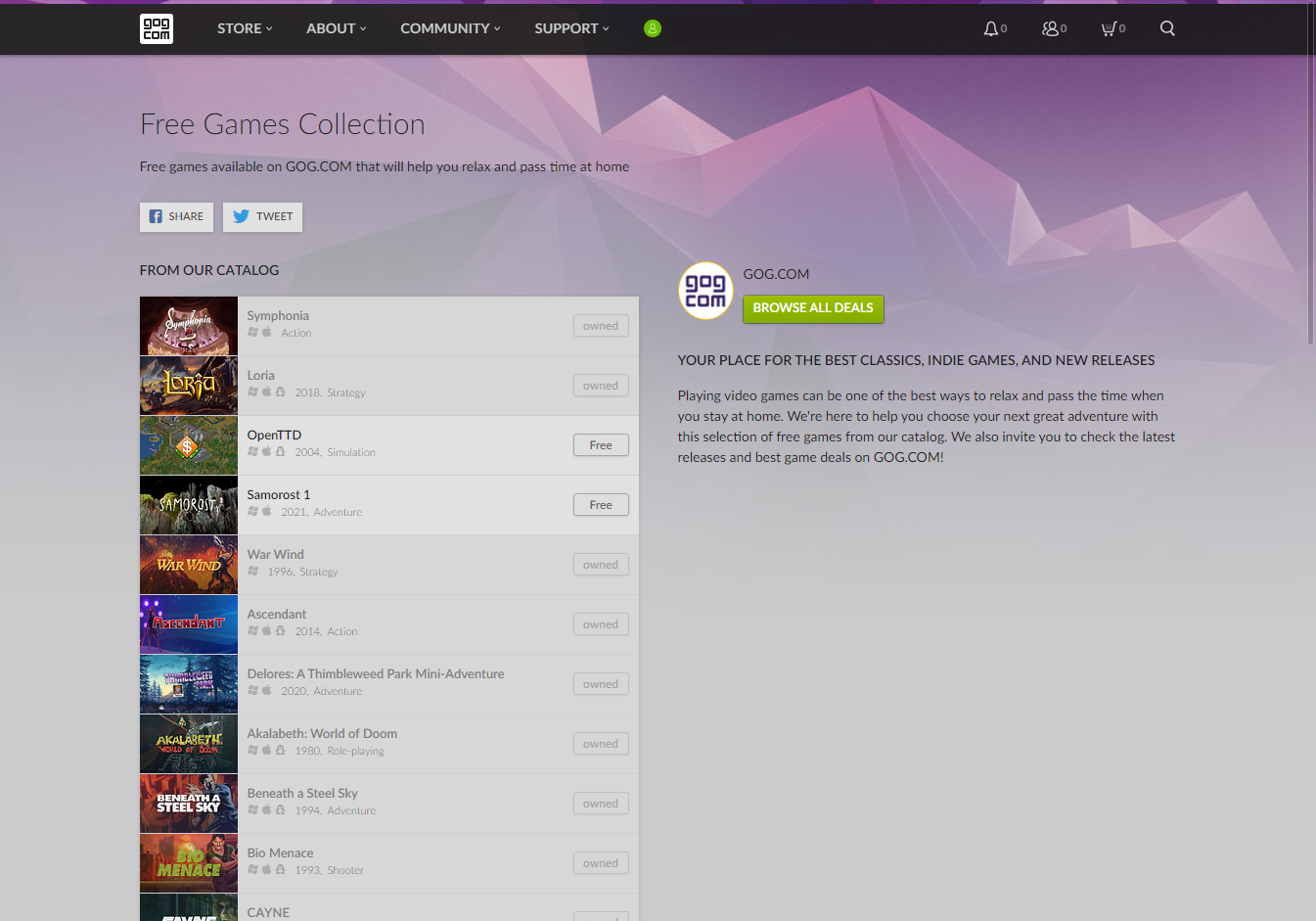The image size is (1316, 921).
Task: Open the Loria game thumbnail
Action: [x=189, y=386]
